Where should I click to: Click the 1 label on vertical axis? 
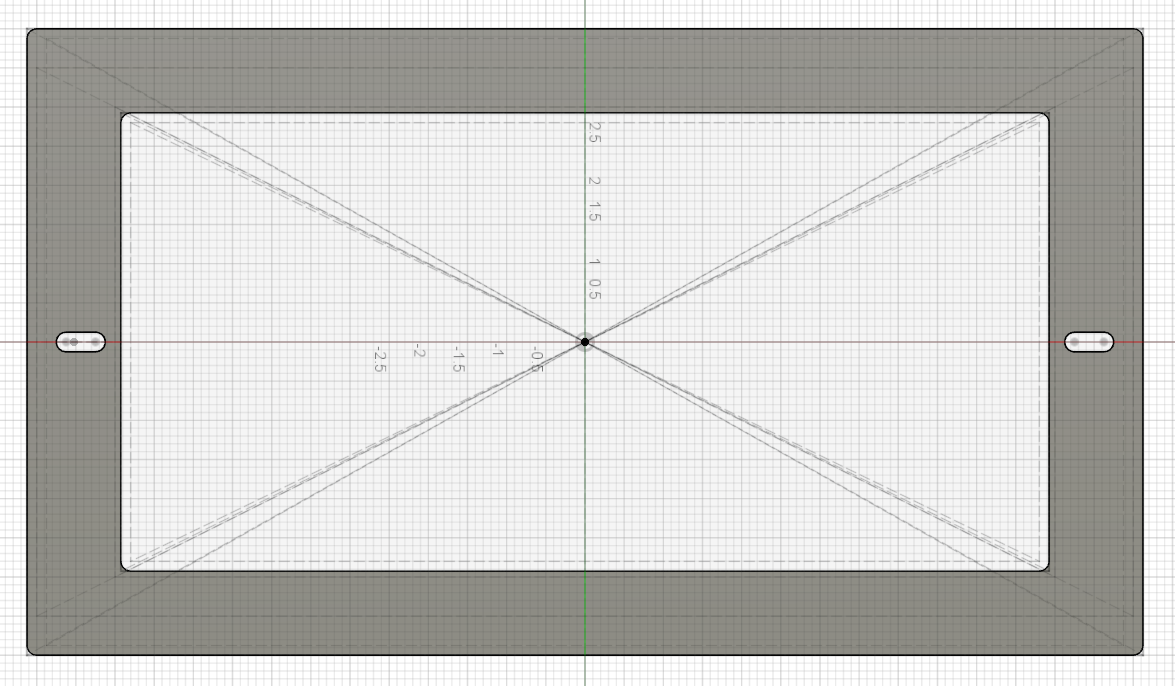[594, 262]
